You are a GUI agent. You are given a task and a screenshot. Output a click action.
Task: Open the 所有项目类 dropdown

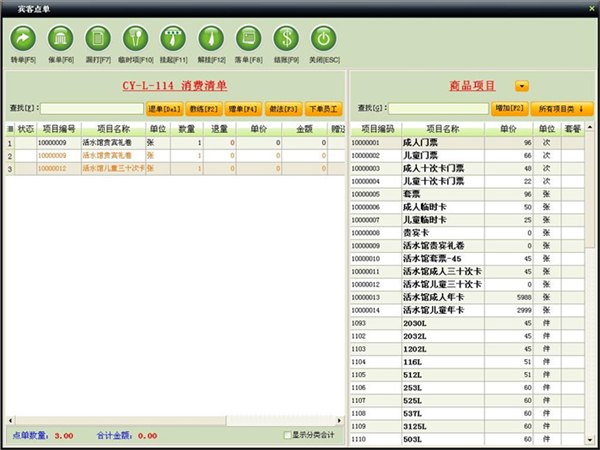point(562,109)
